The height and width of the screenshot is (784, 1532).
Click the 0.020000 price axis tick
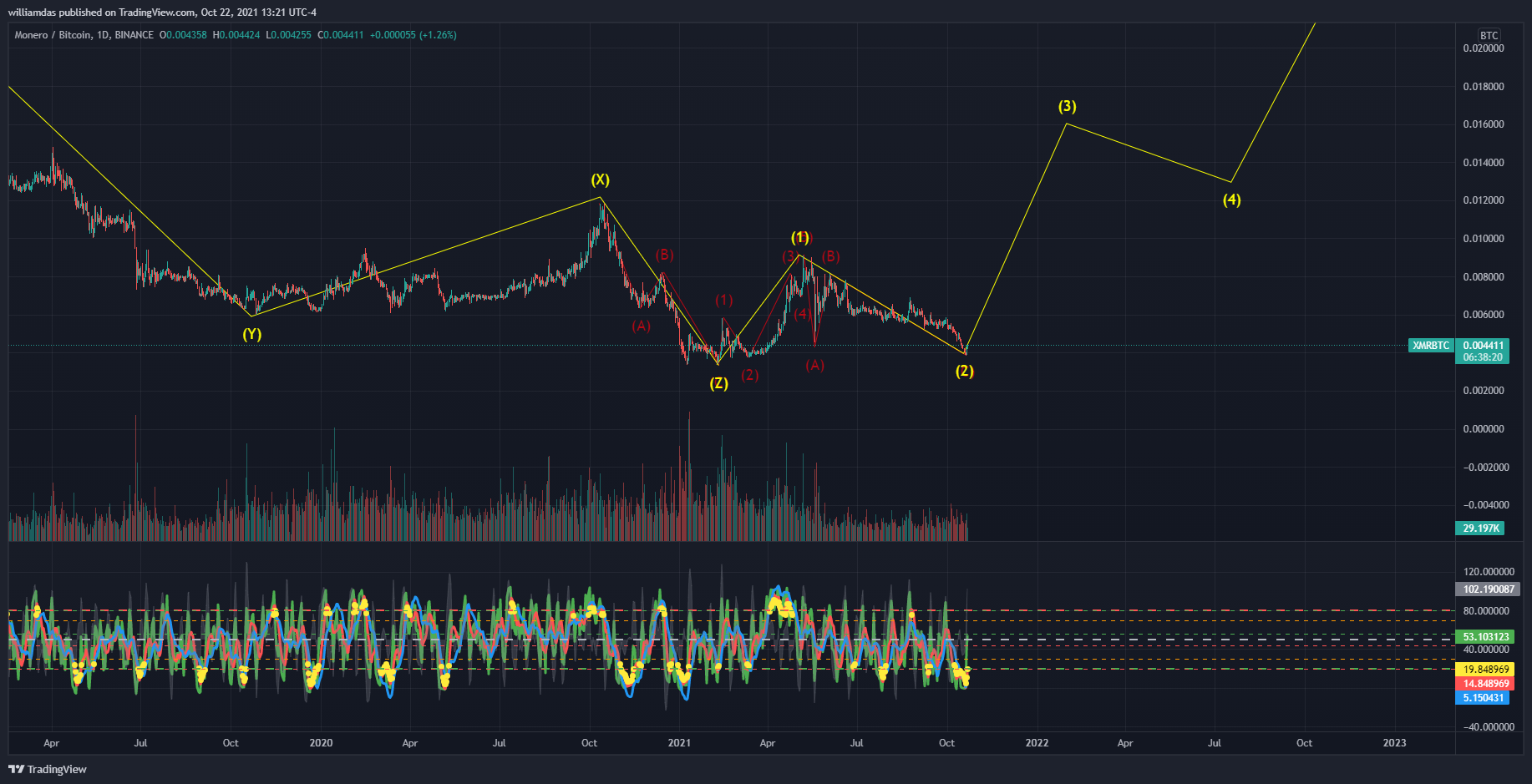[x=1484, y=48]
